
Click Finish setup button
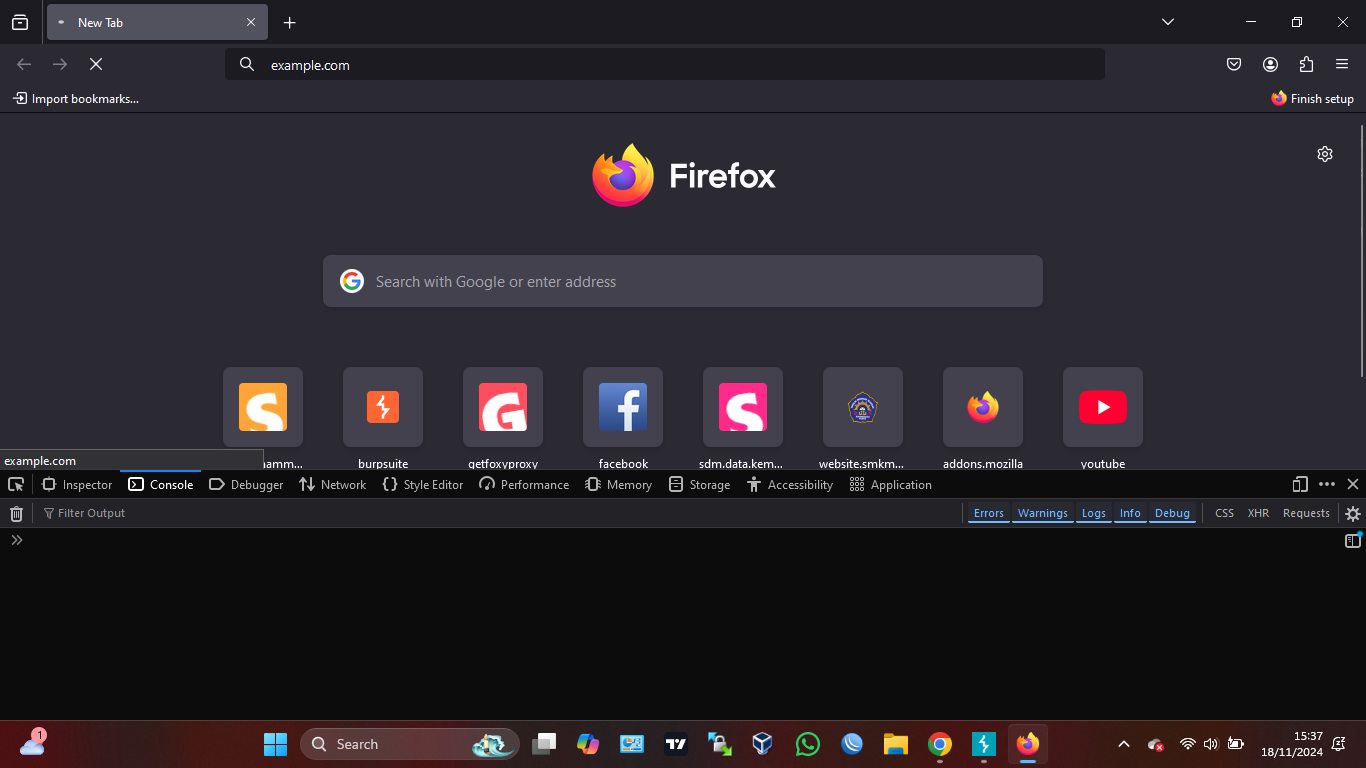1312,99
